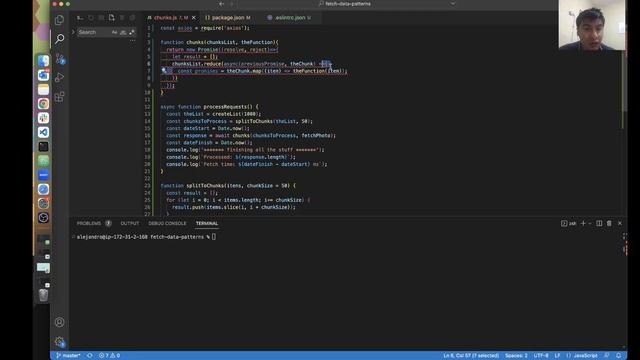Open the Explorer view in activity bar
Viewport: 640px width, 360px height.
click(x=60, y=20)
